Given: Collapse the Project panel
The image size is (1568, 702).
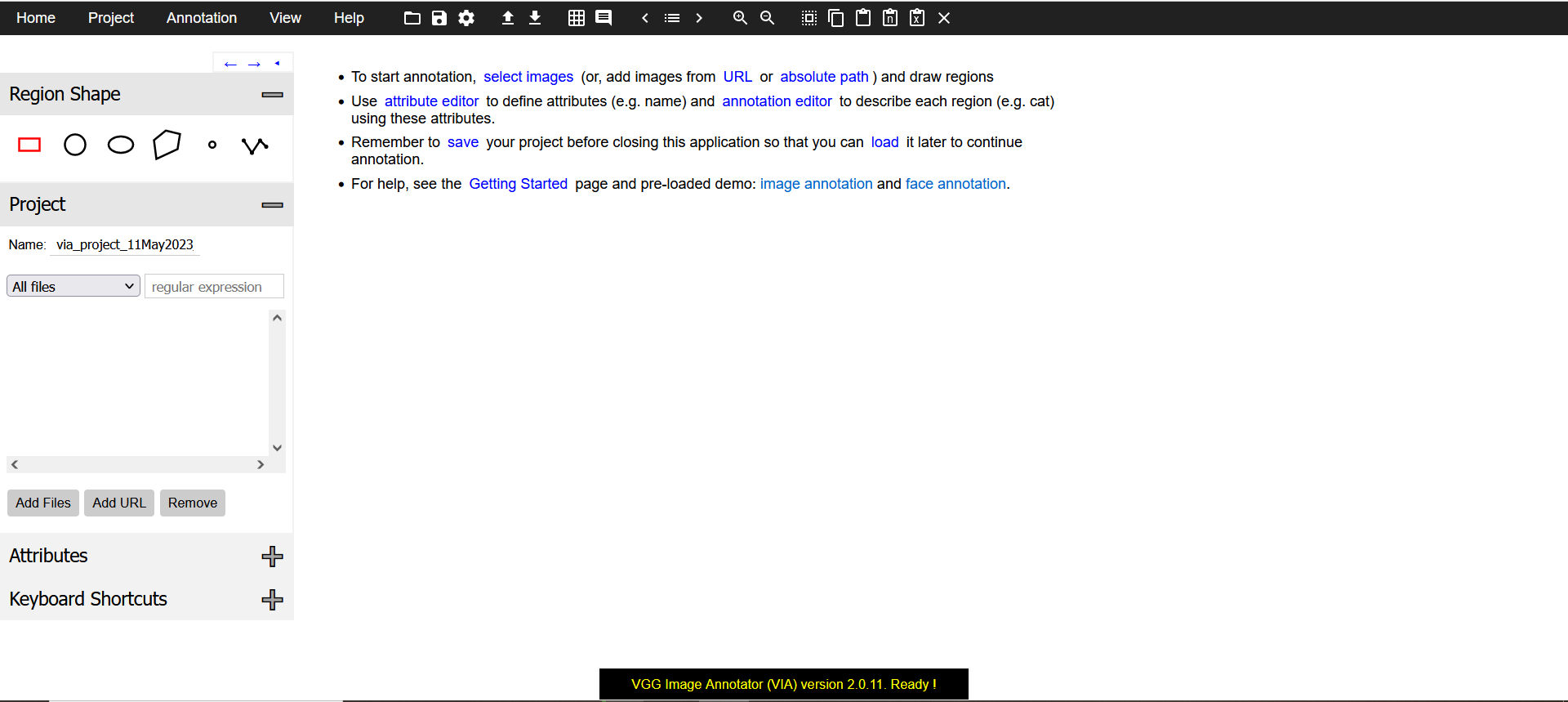Looking at the screenshot, I should pyautogui.click(x=272, y=205).
